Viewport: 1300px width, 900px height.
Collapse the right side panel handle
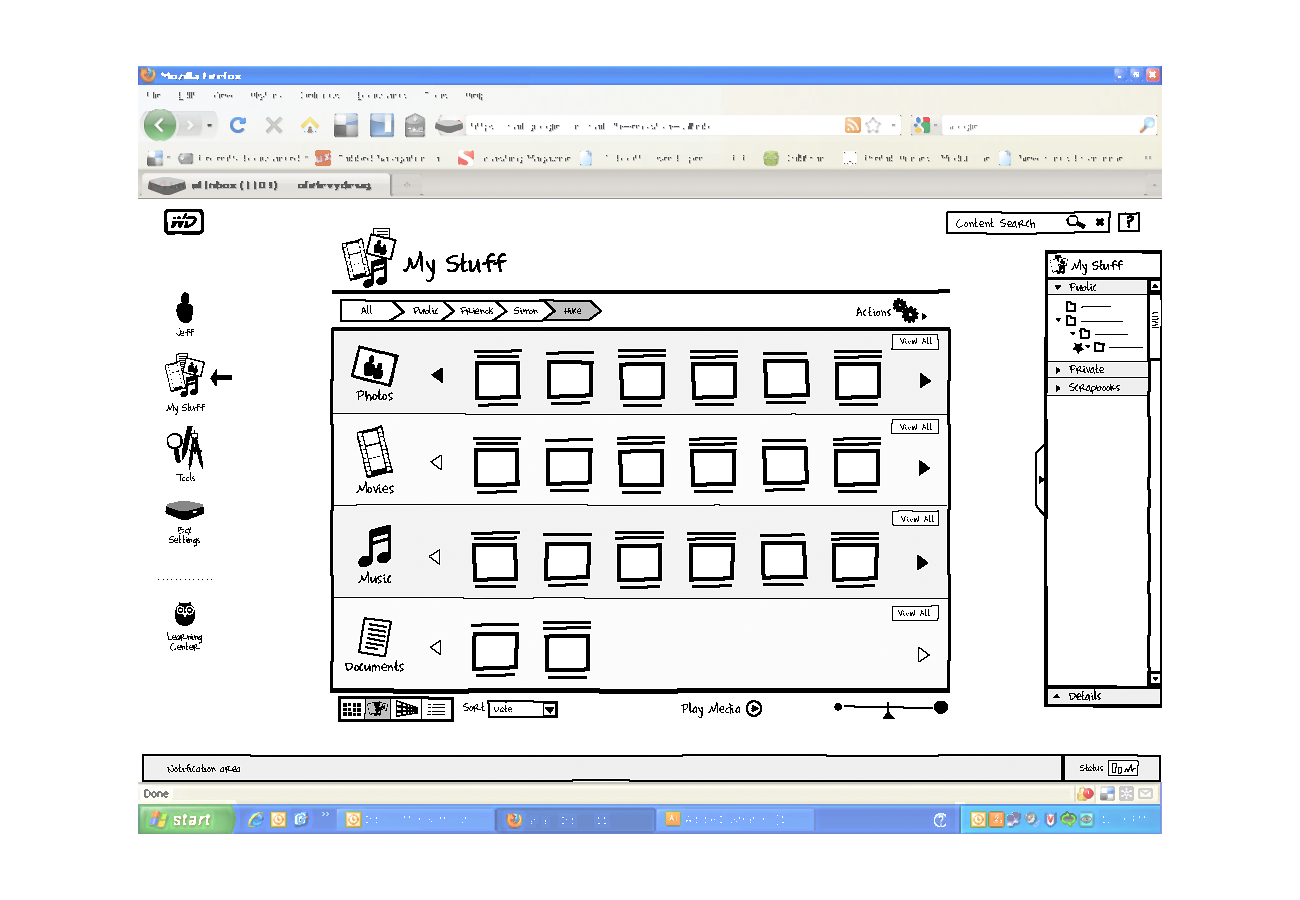click(x=1040, y=480)
